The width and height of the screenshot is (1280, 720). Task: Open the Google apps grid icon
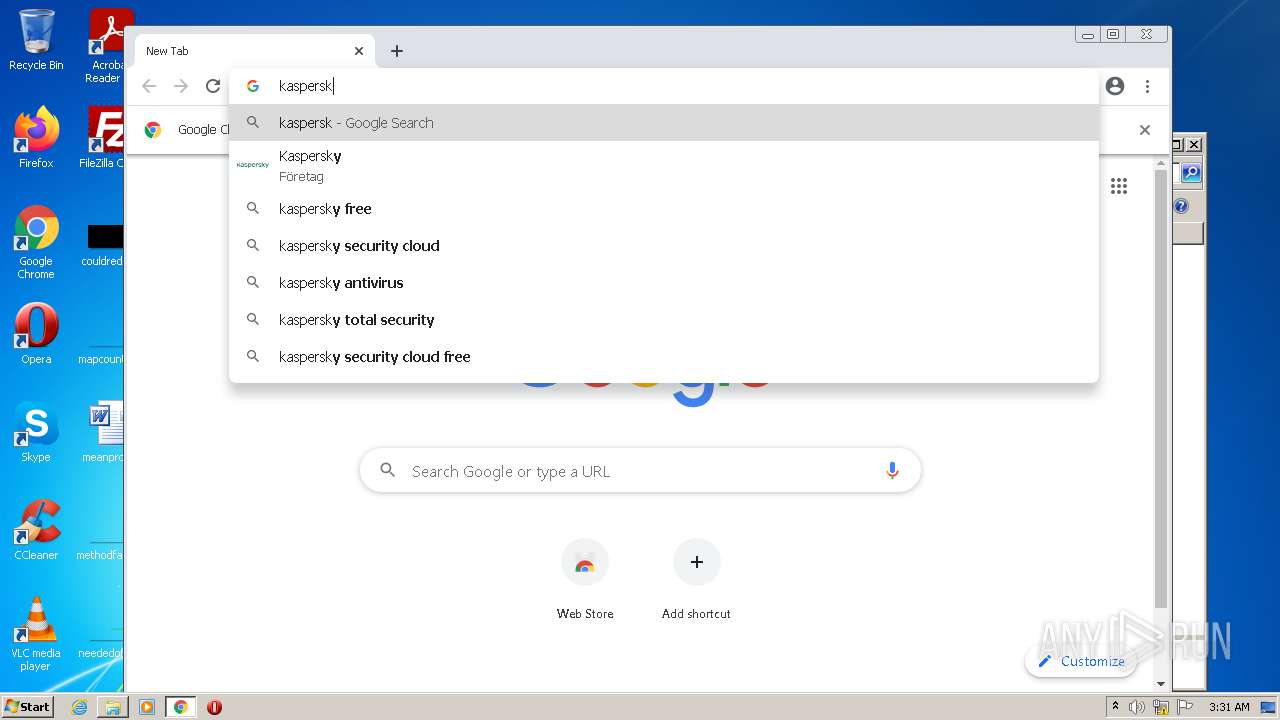1119,186
